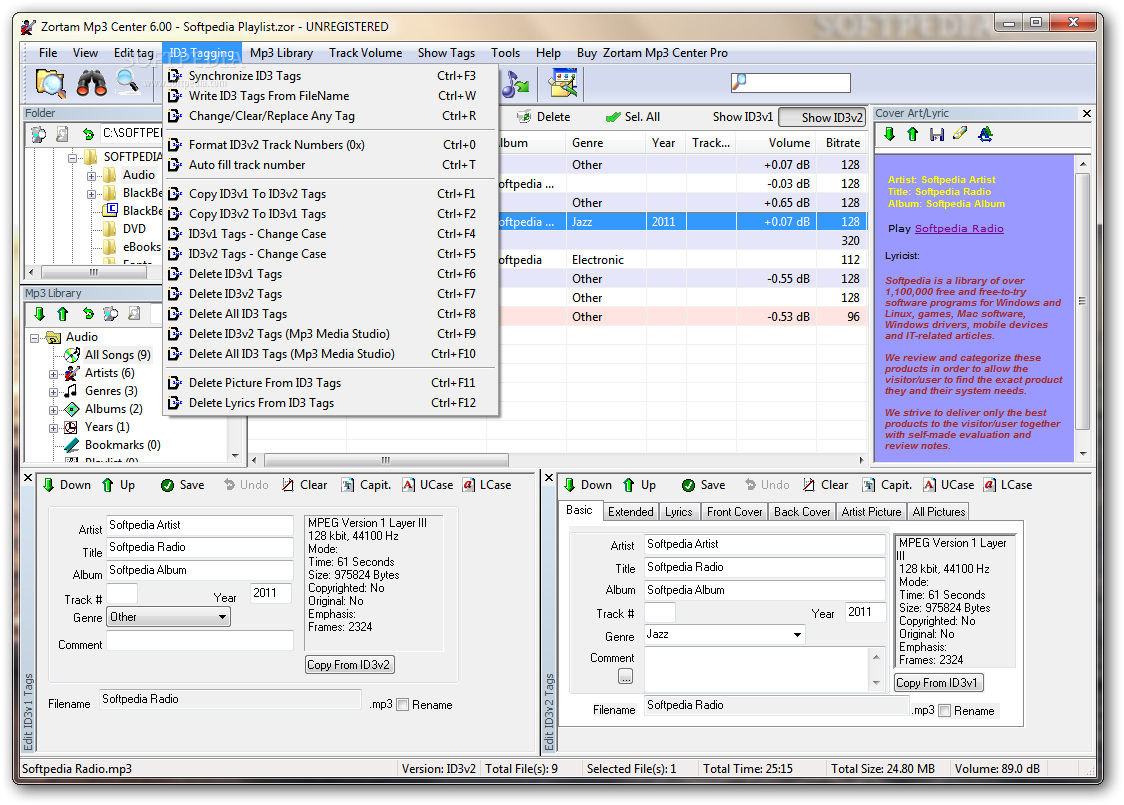Expand the Years (1) tree node
Image resolution: width=1124 pixels, height=805 pixels.
[53, 428]
